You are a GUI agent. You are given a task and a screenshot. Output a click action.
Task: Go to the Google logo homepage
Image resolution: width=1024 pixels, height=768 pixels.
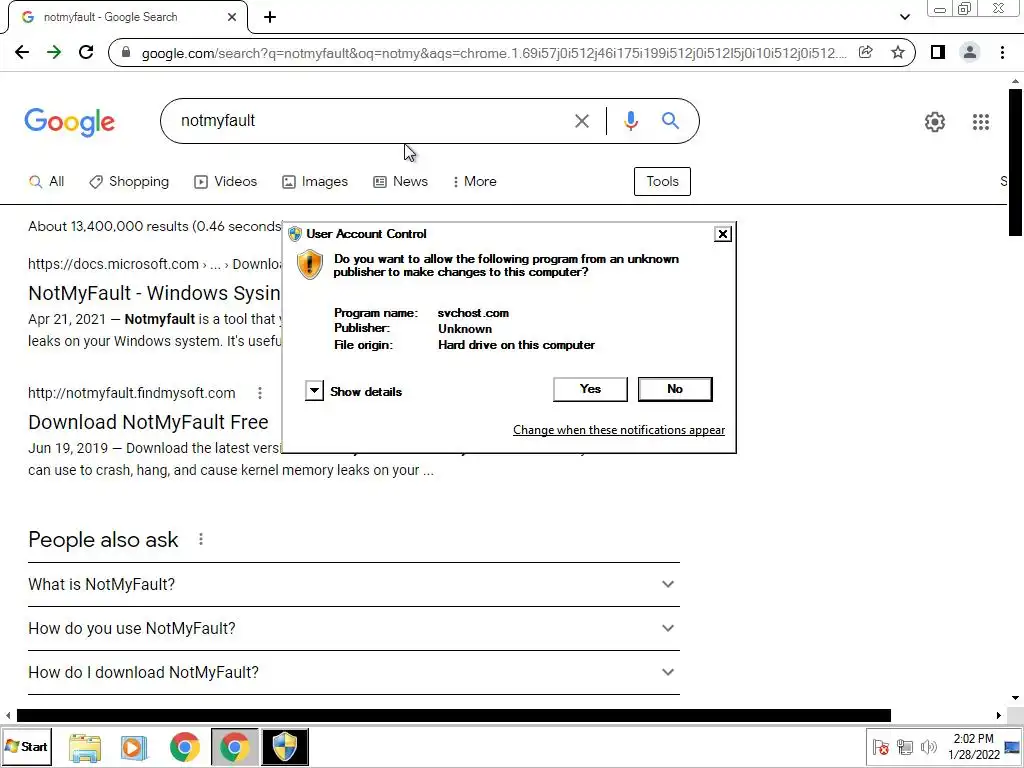[x=70, y=122]
